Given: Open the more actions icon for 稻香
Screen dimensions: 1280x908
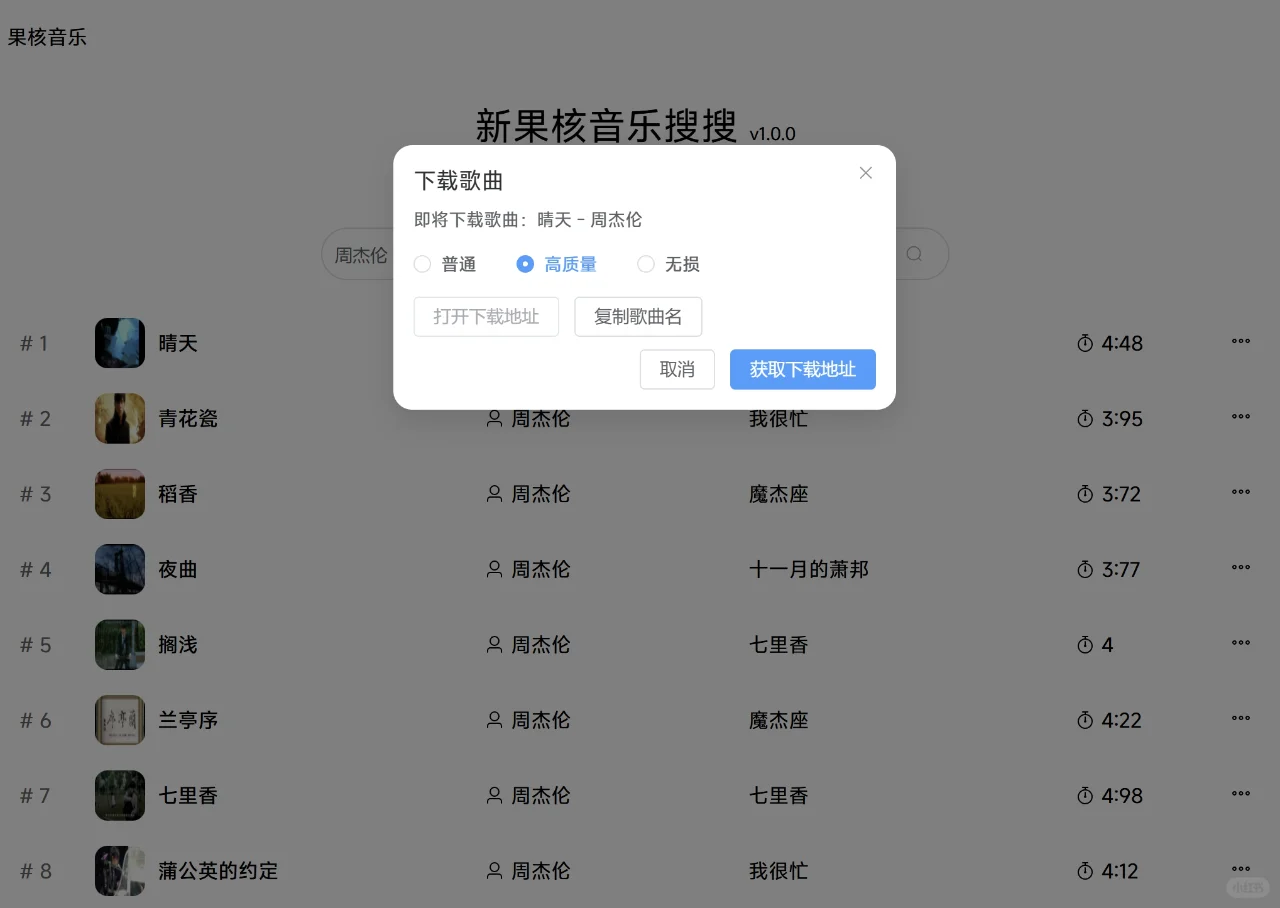Looking at the screenshot, I should click(1240, 492).
